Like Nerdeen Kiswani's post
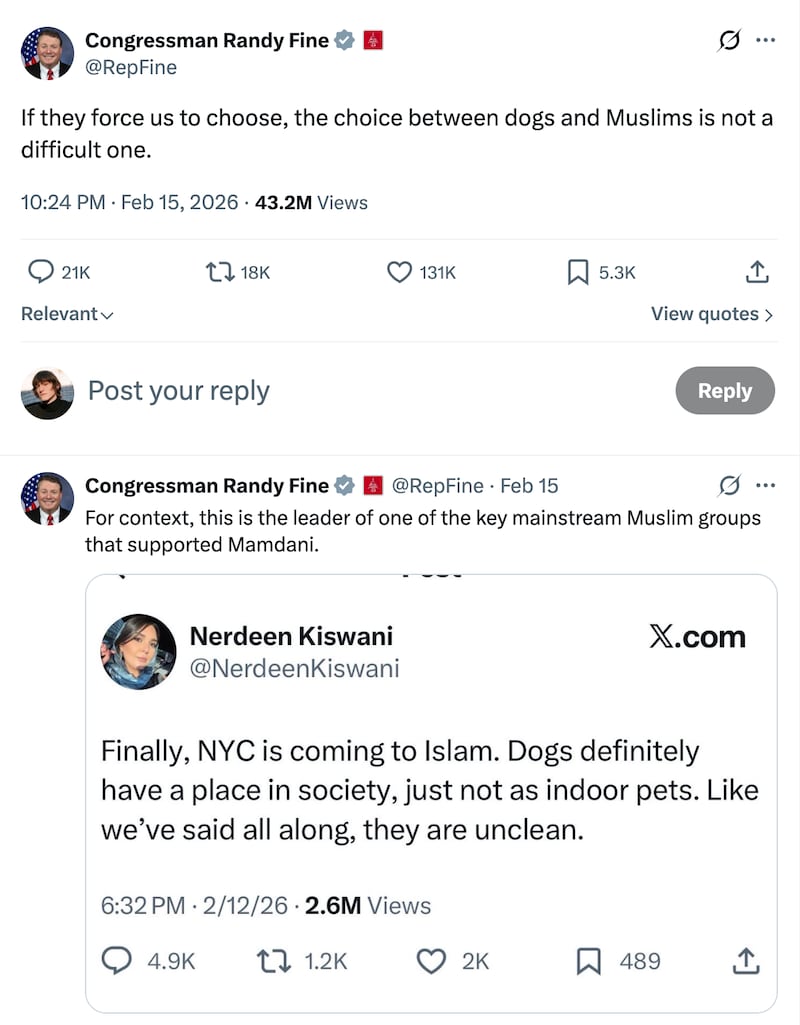Image resolution: width=800 pixels, height=1025 pixels. coord(432,961)
